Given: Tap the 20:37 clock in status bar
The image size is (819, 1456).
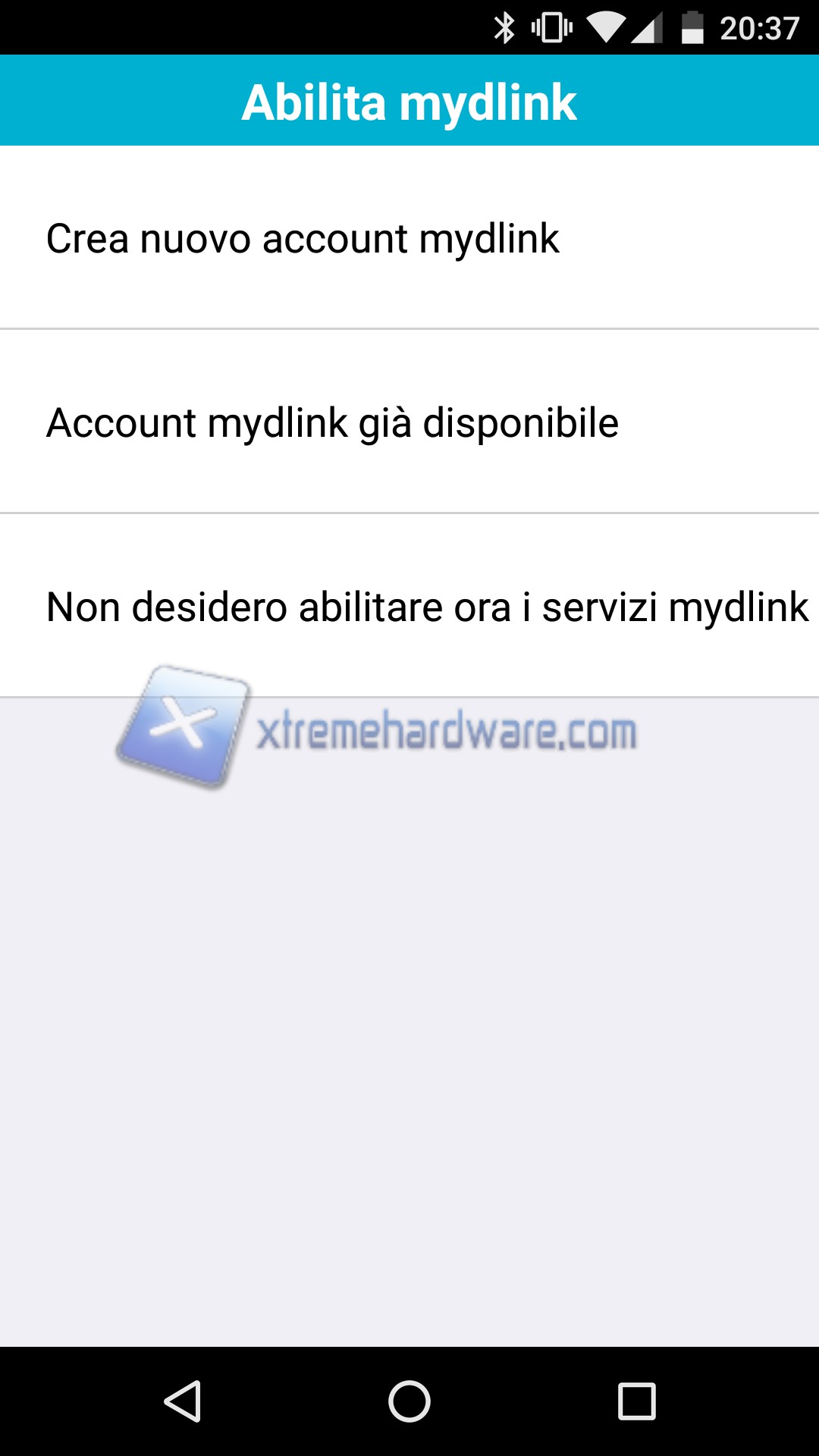Looking at the screenshot, I should point(759,29).
